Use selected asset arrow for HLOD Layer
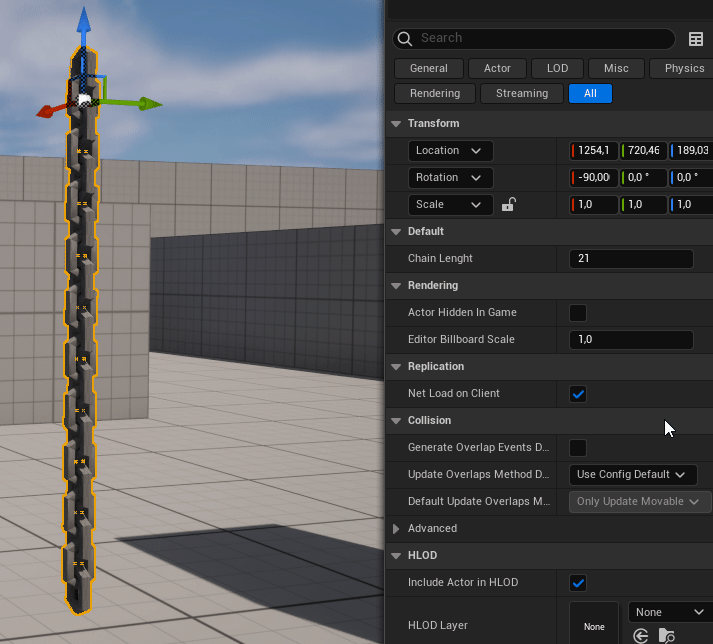The image size is (713, 644). (641, 635)
